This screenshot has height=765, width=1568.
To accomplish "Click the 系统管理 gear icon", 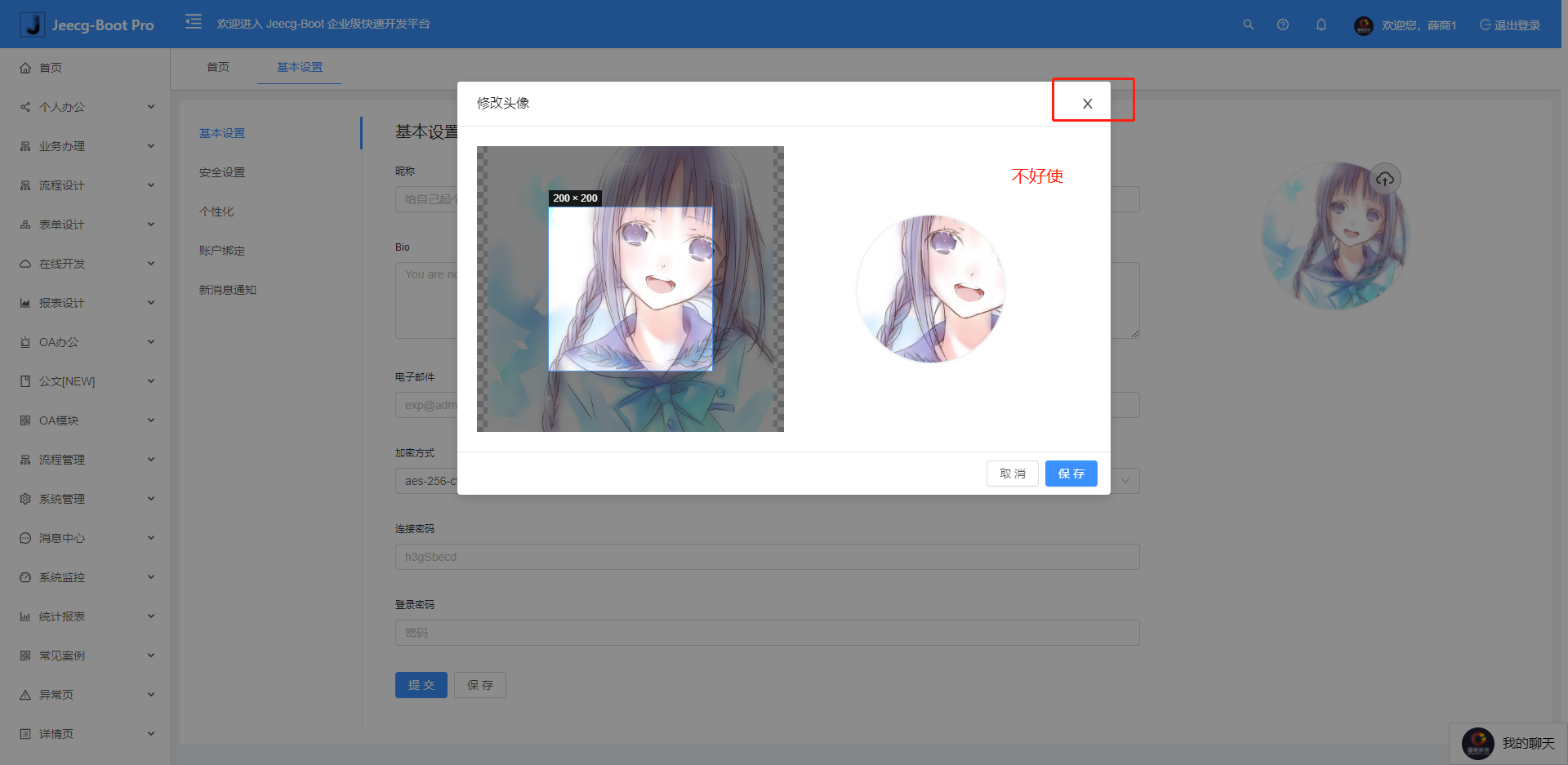I will pos(25,499).
